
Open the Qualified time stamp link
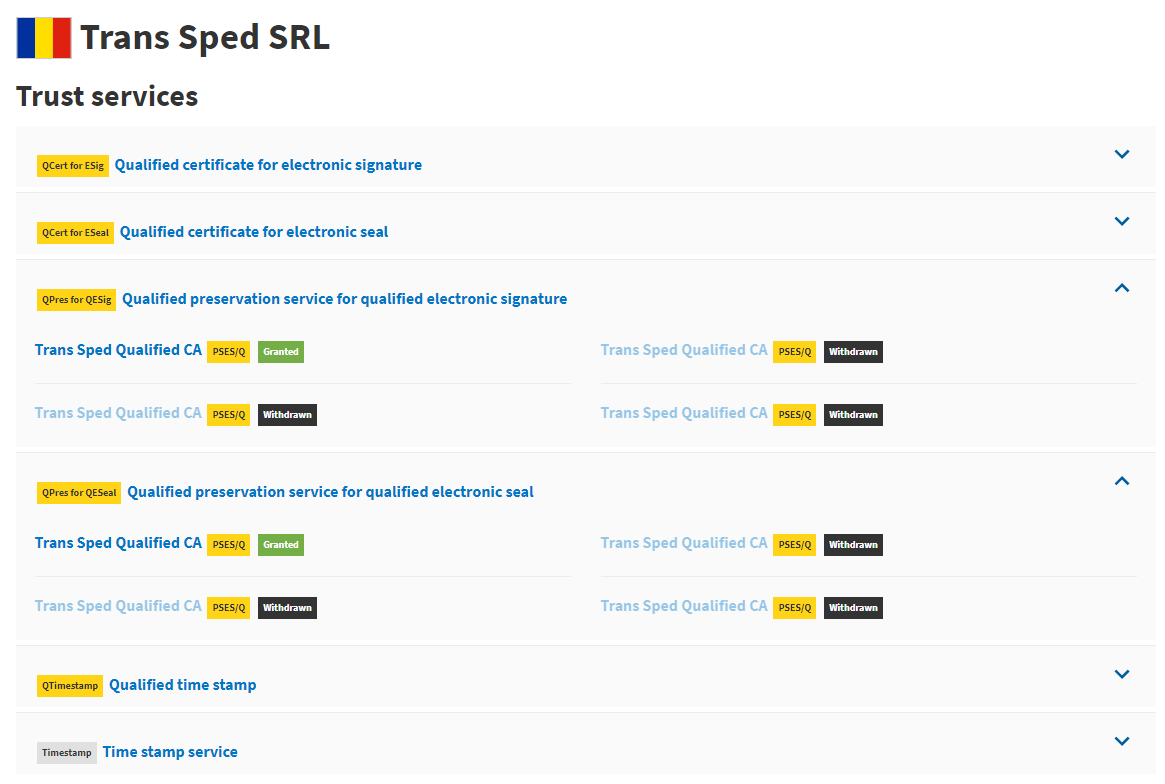tap(183, 685)
